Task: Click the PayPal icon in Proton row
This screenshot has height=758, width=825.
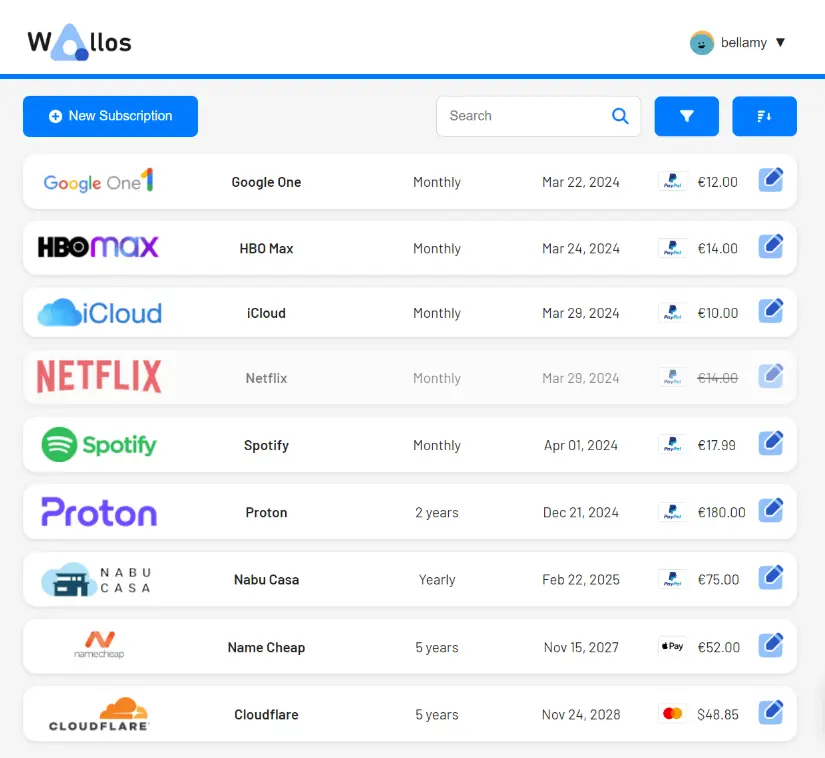Action: (672, 512)
